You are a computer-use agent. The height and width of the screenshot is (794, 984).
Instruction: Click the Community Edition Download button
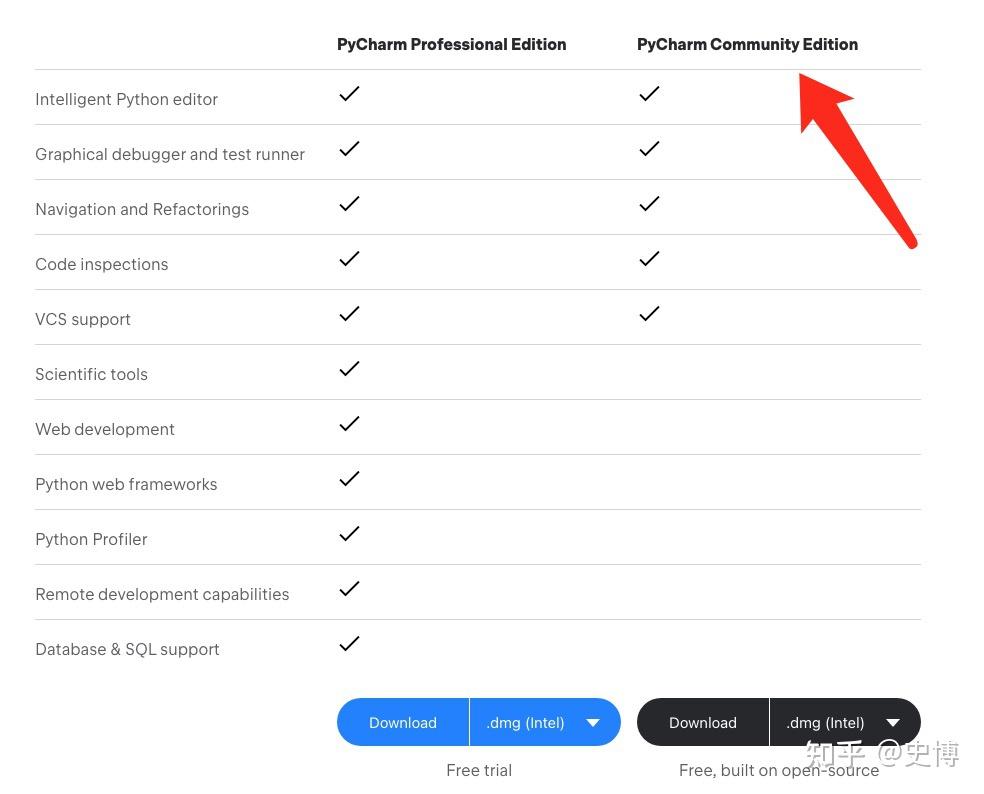point(703,722)
